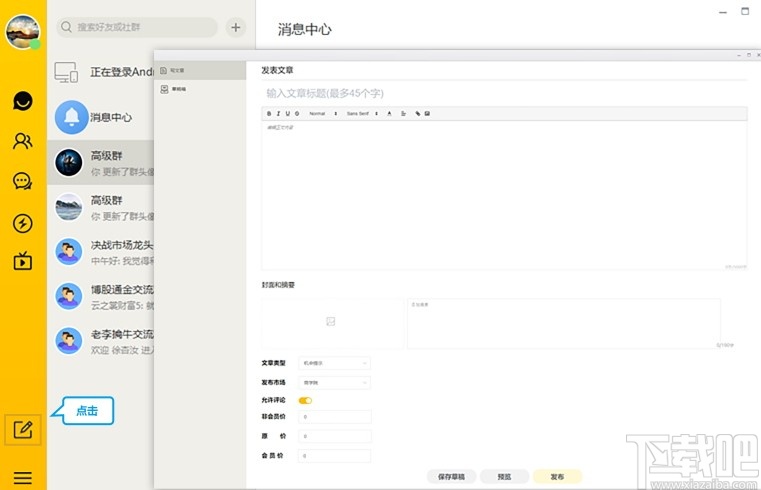Click the cover image upload placeholder
This screenshot has width=761, height=490.
coord(331,322)
